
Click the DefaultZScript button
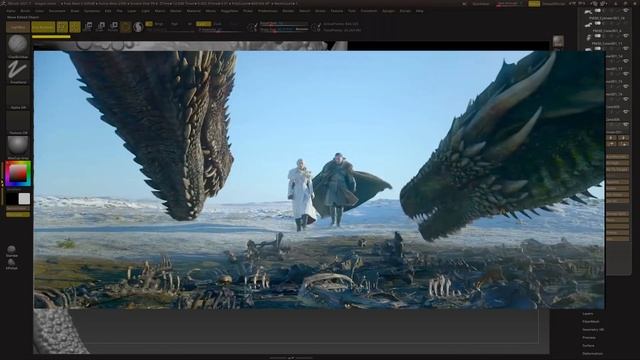[x=554, y=4]
